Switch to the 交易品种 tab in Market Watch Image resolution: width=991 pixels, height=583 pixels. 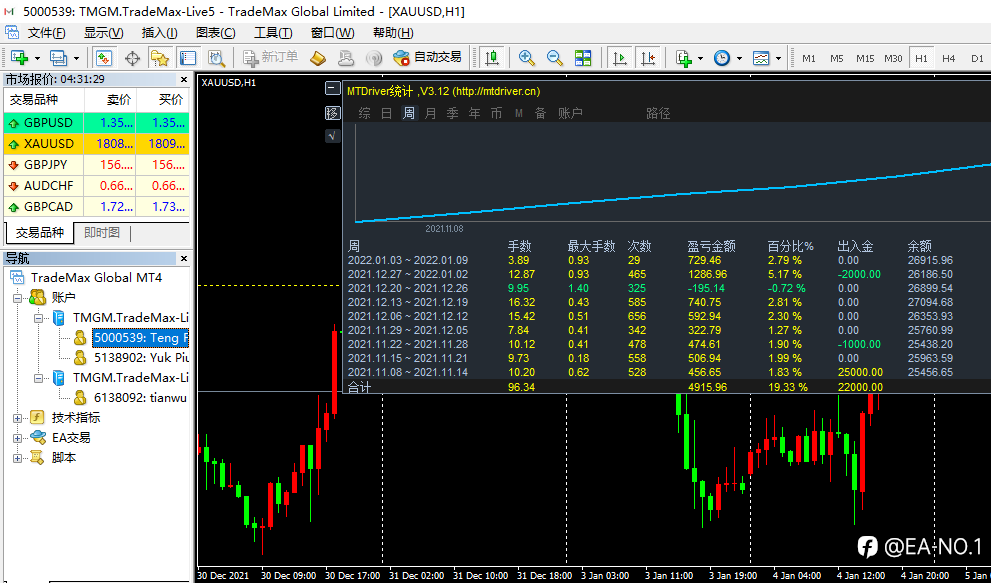click(x=39, y=233)
